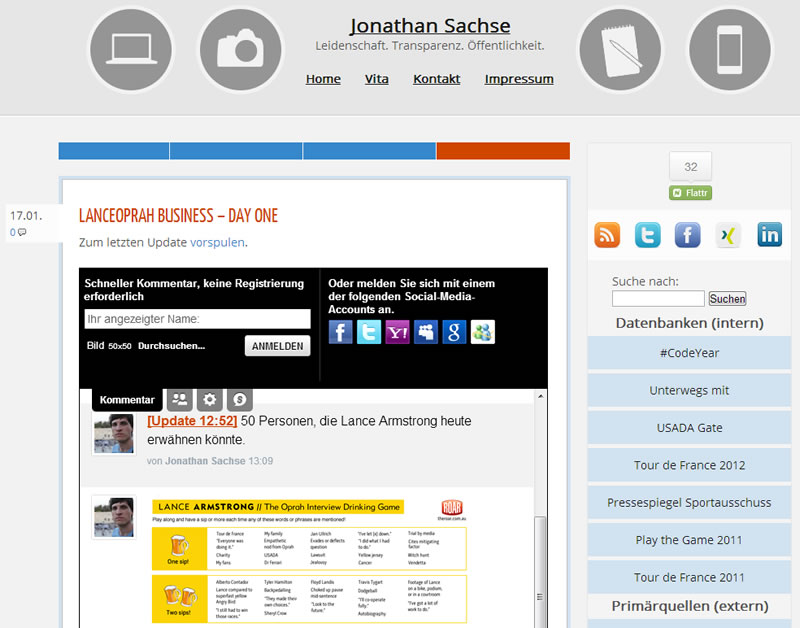Sign in with Facebook in comment box
The width and height of the screenshot is (800, 628).
[340, 332]
